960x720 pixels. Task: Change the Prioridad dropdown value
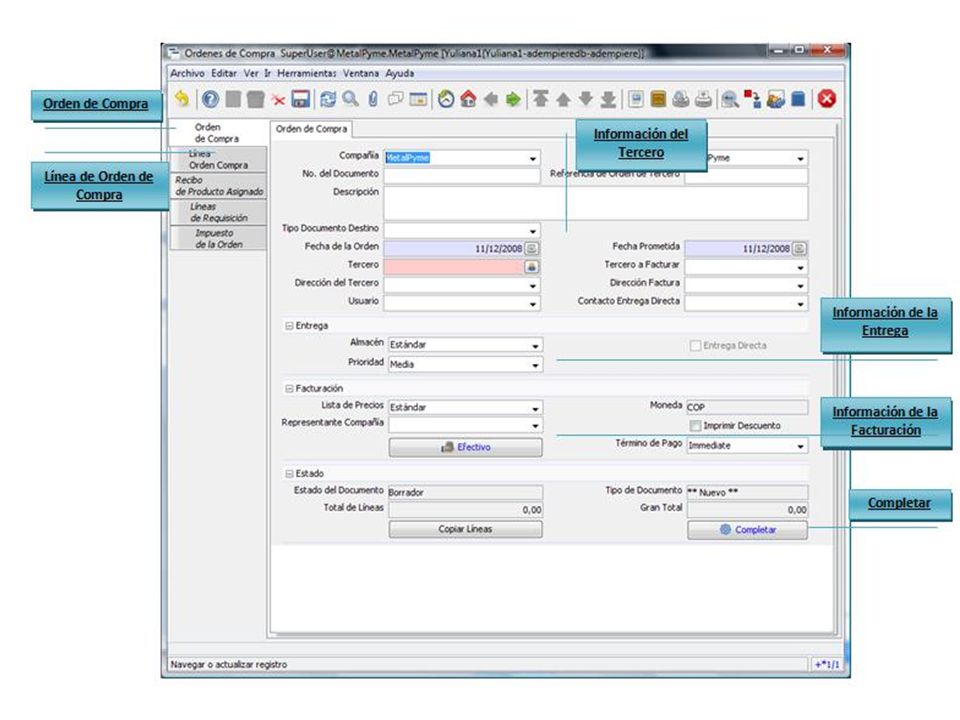pos(535,366)
